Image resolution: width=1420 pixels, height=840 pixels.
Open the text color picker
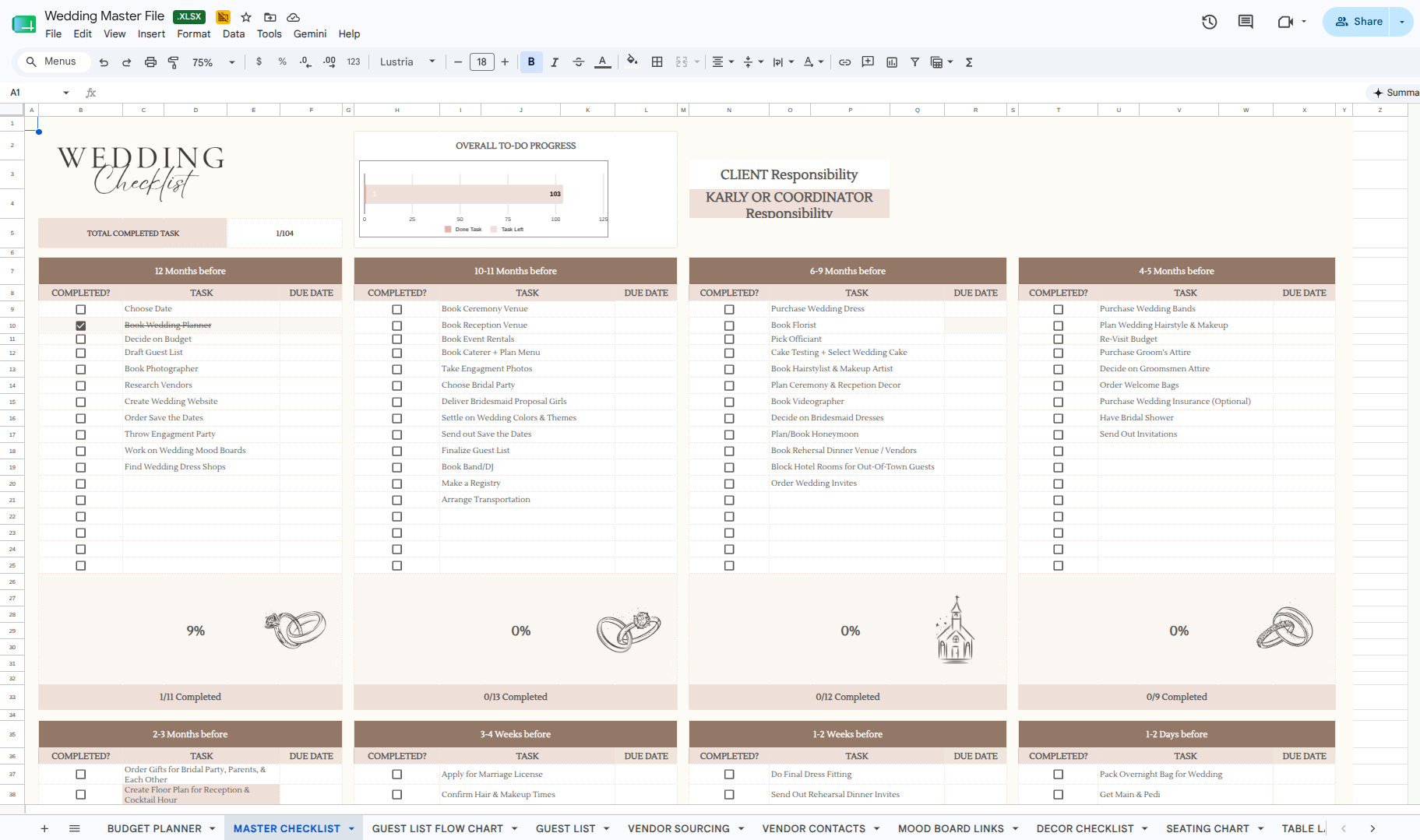pyautogui.click(x=602, y=62)
